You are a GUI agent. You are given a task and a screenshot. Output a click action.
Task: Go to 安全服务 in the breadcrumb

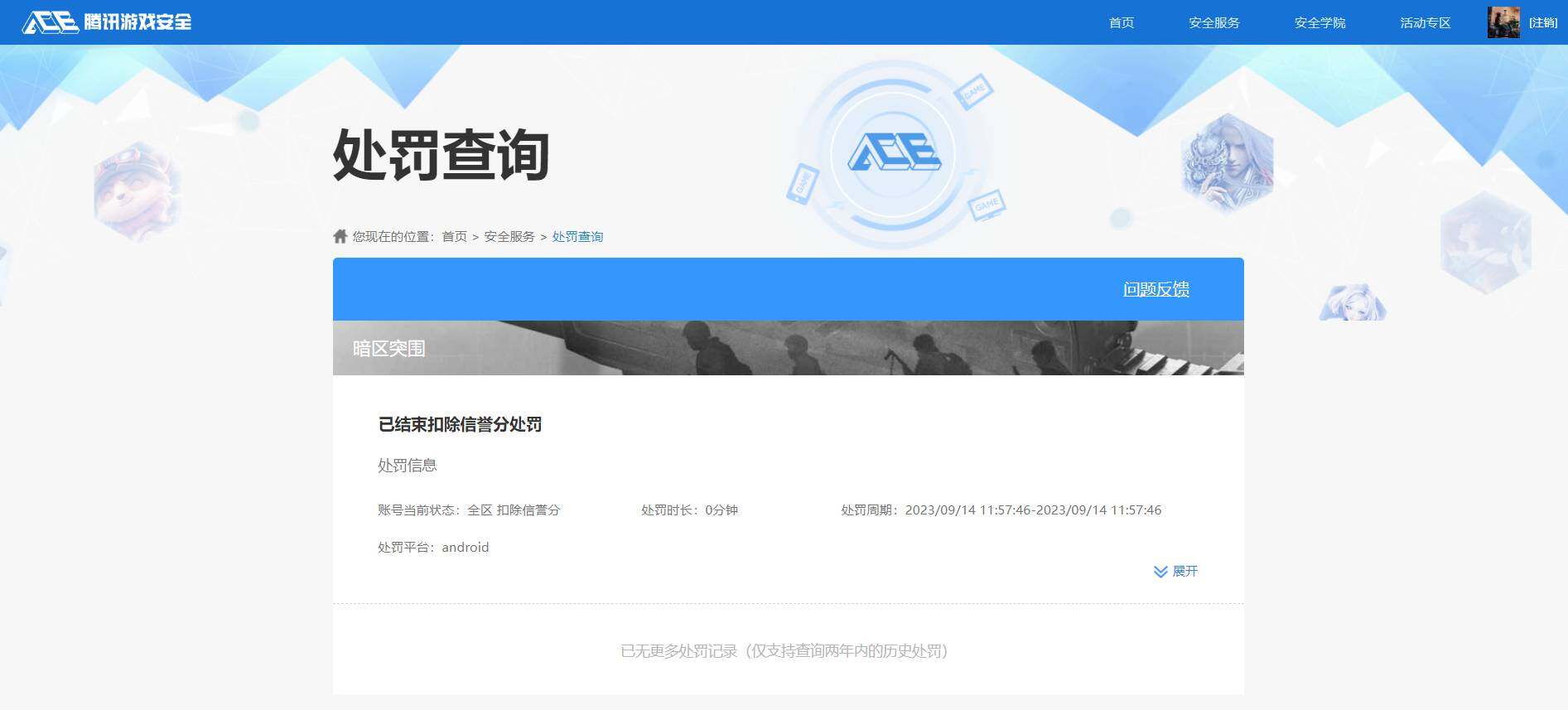(509, 237)
